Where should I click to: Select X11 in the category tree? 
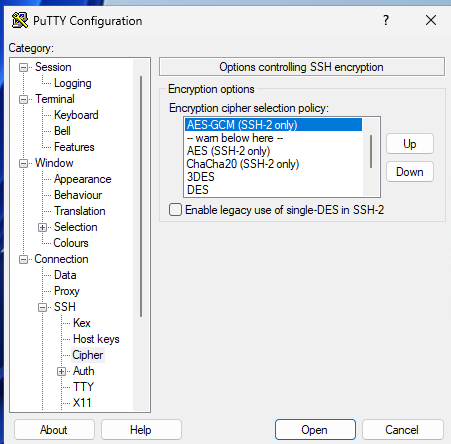(x=82, y=403)
